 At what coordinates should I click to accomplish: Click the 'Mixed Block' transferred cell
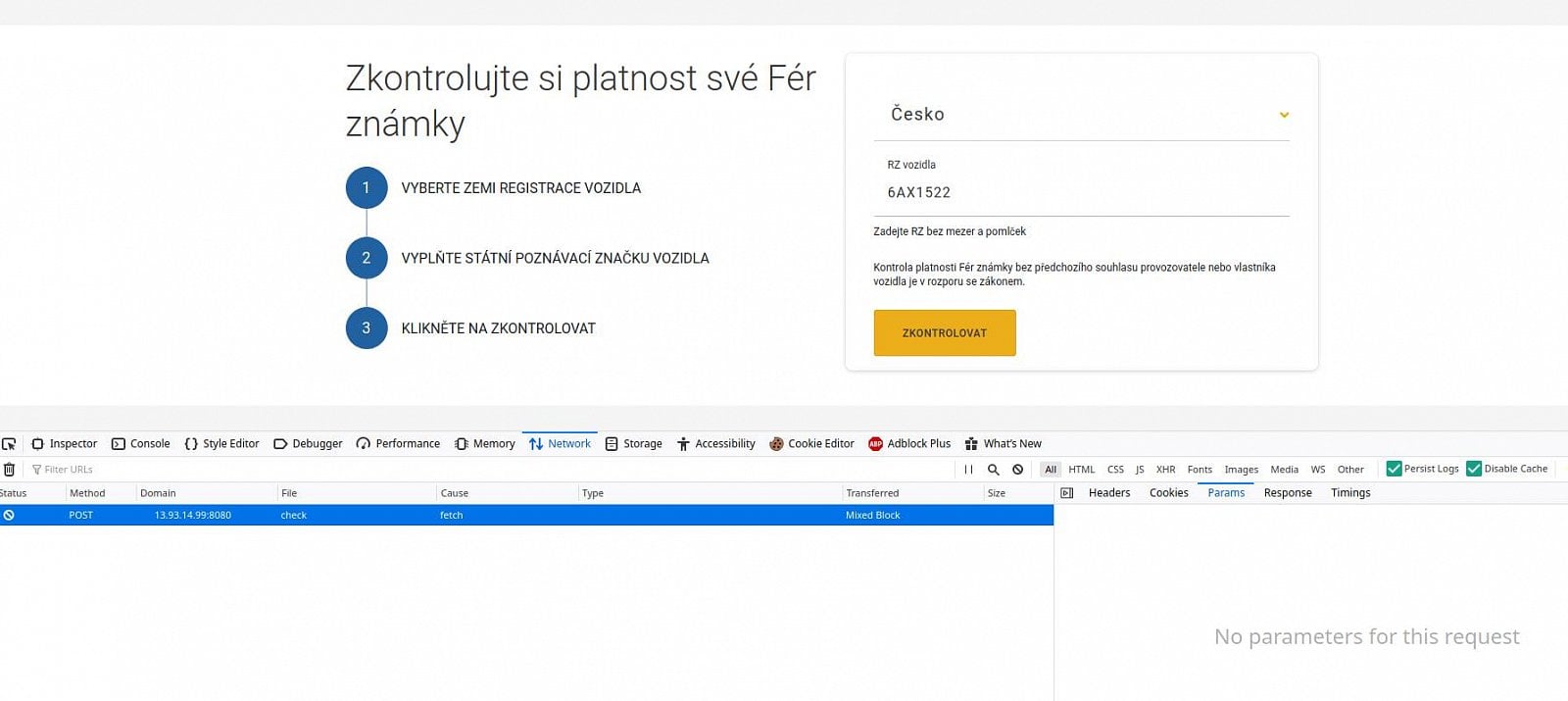point(872,515)
